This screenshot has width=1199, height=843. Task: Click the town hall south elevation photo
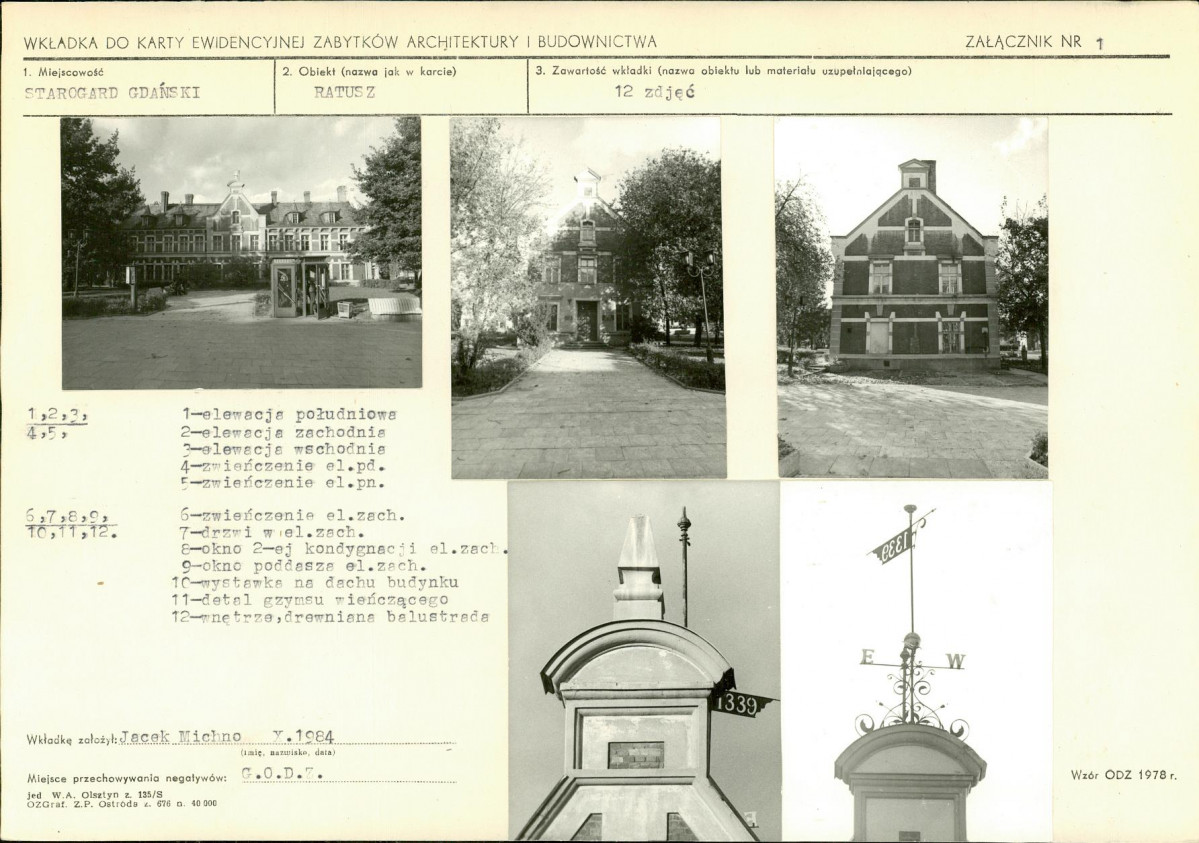click(241, 253)
